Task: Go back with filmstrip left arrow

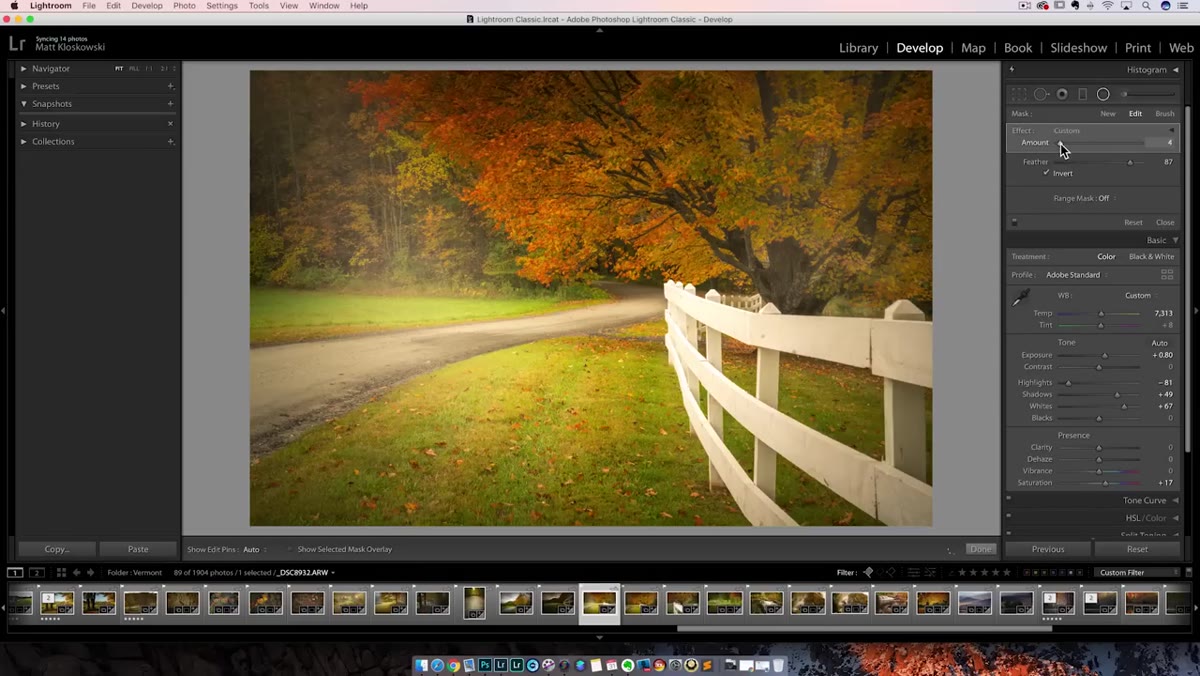Action: point(76,572)
